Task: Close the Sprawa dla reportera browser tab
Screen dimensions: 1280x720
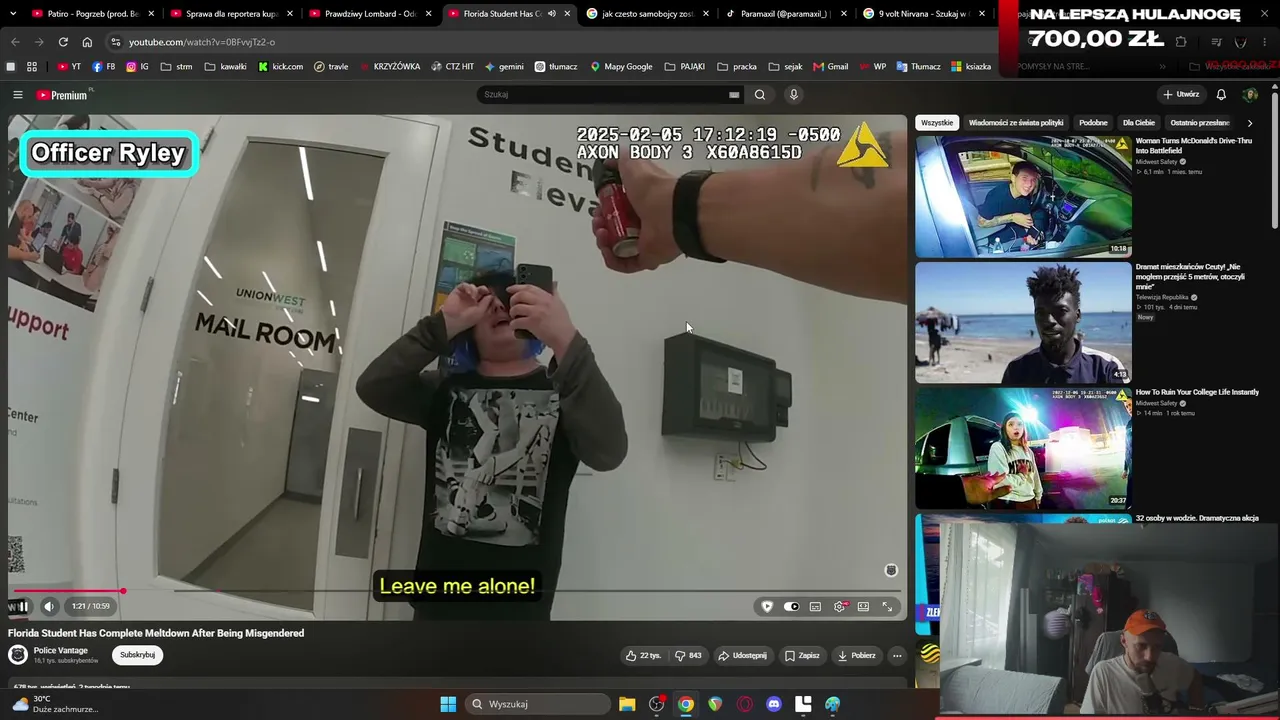Action: (x=290, y=14)
